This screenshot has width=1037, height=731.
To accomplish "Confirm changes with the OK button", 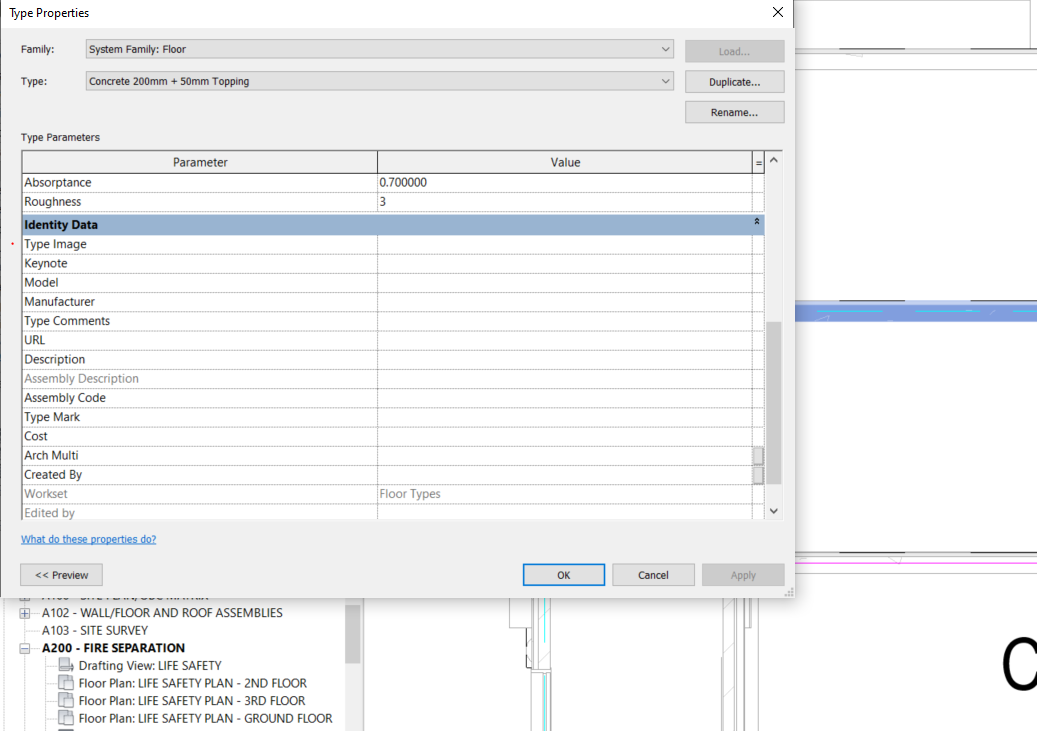I will click(563, 574).
